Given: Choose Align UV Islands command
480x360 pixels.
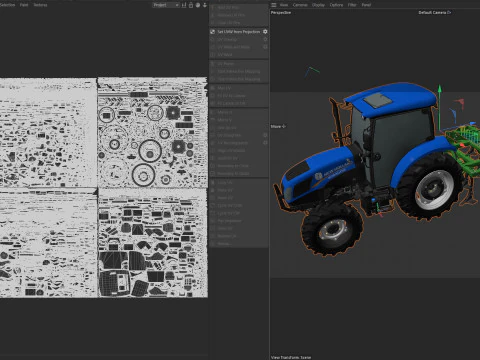Looking at the screenshot, I should pos(239,150).
